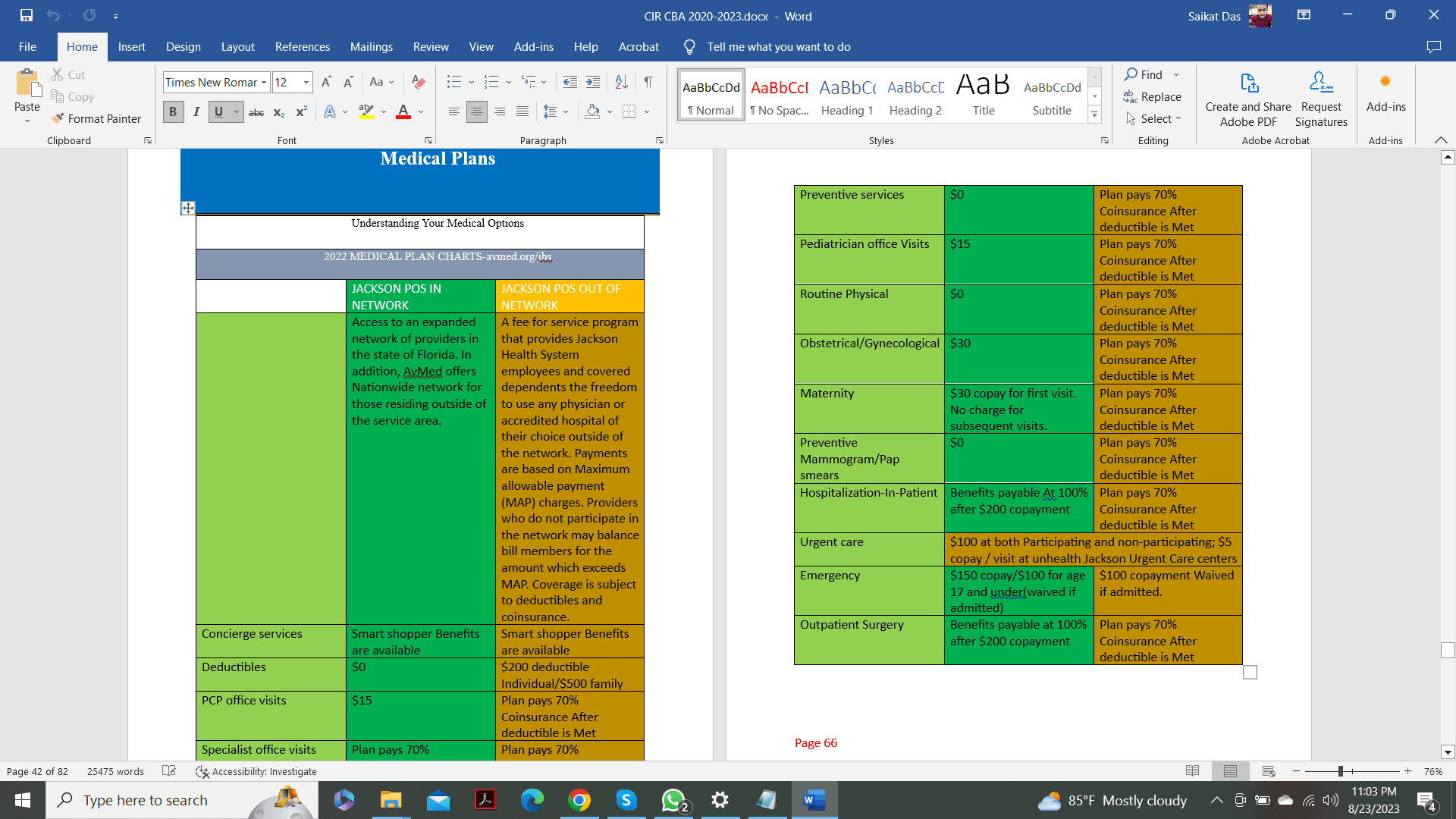Open borders dropdown arrow
This screenshot has height=819, width=1456.
pyautogui.click(x=647, y=112)
